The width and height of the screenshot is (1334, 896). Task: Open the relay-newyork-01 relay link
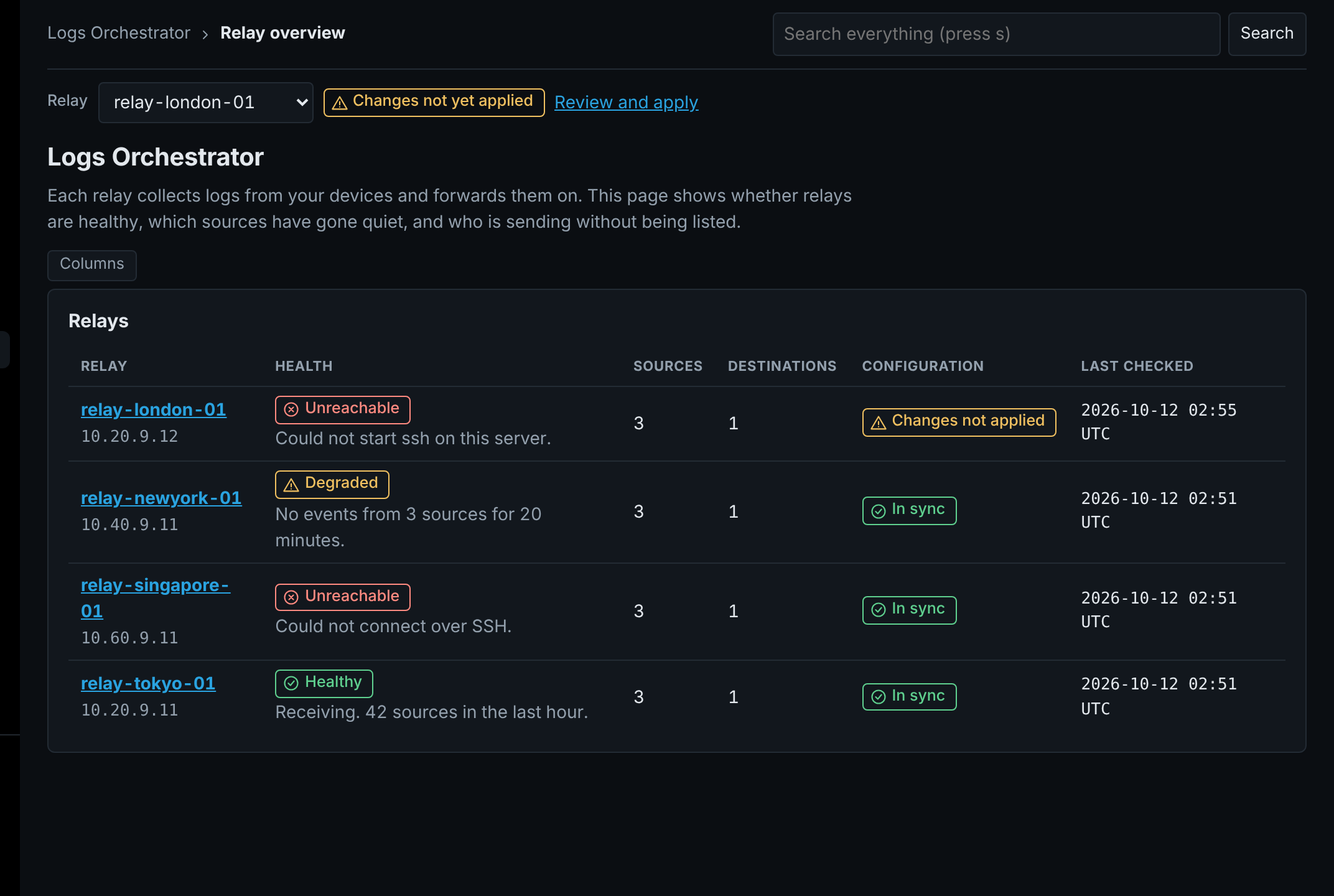[161, 498]
